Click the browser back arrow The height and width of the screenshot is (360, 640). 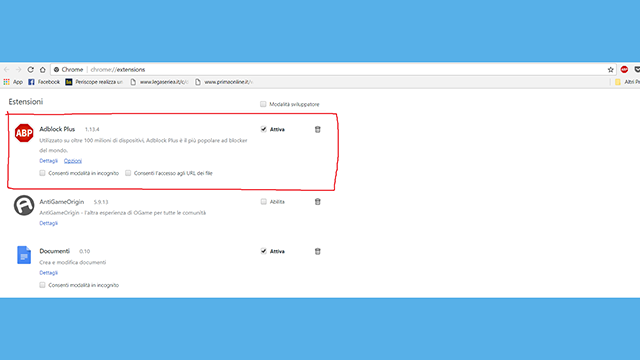coord(7,69)
